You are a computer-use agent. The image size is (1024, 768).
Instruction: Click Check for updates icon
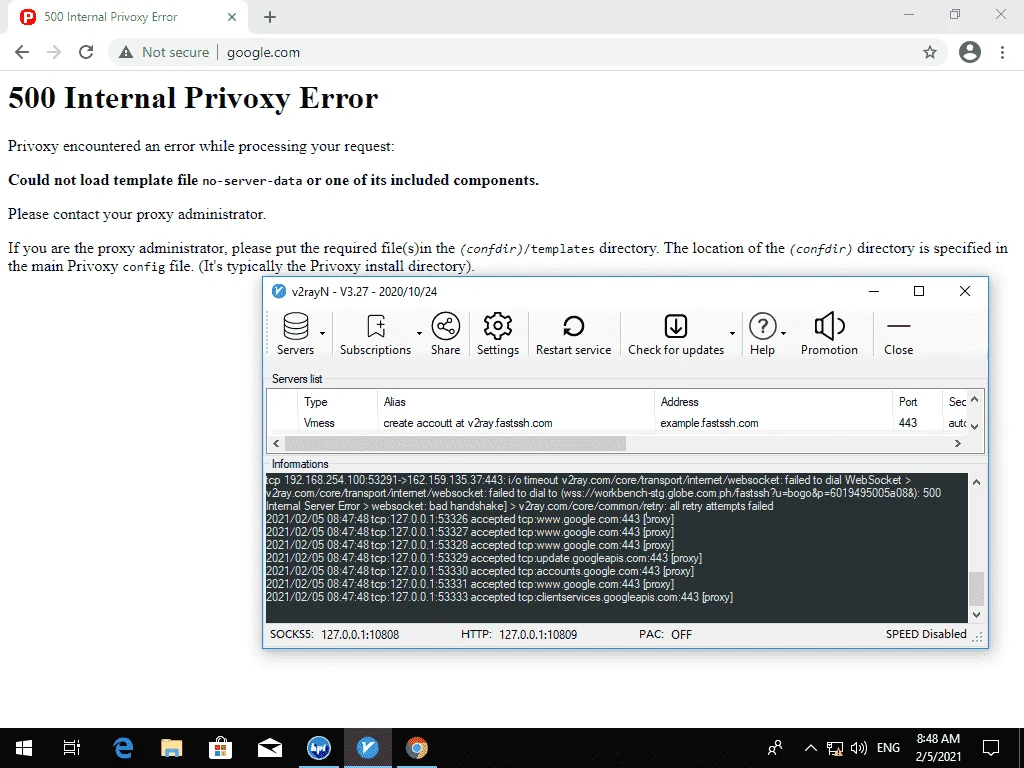[676, 326]
